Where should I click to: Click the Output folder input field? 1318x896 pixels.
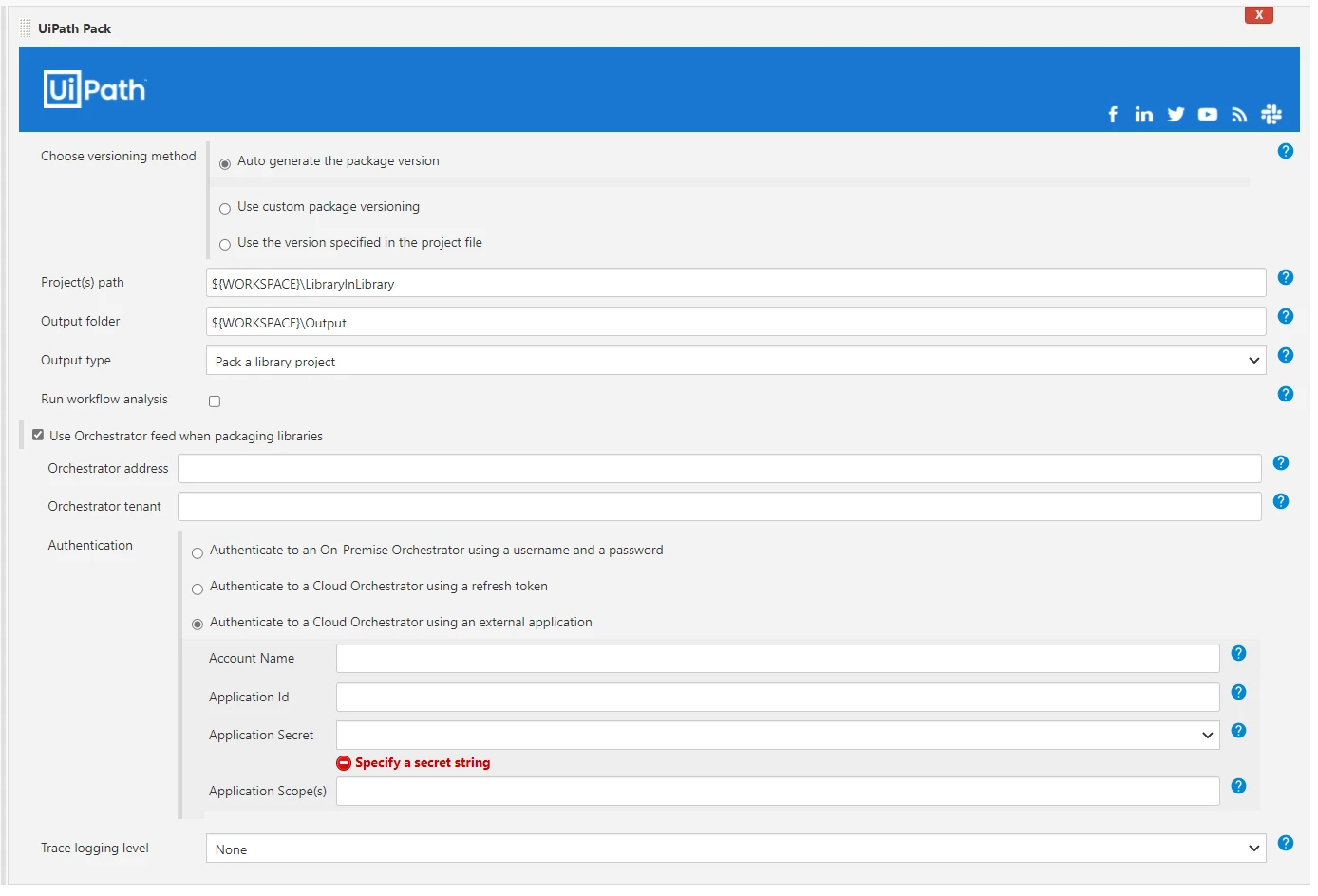point(736,322)
